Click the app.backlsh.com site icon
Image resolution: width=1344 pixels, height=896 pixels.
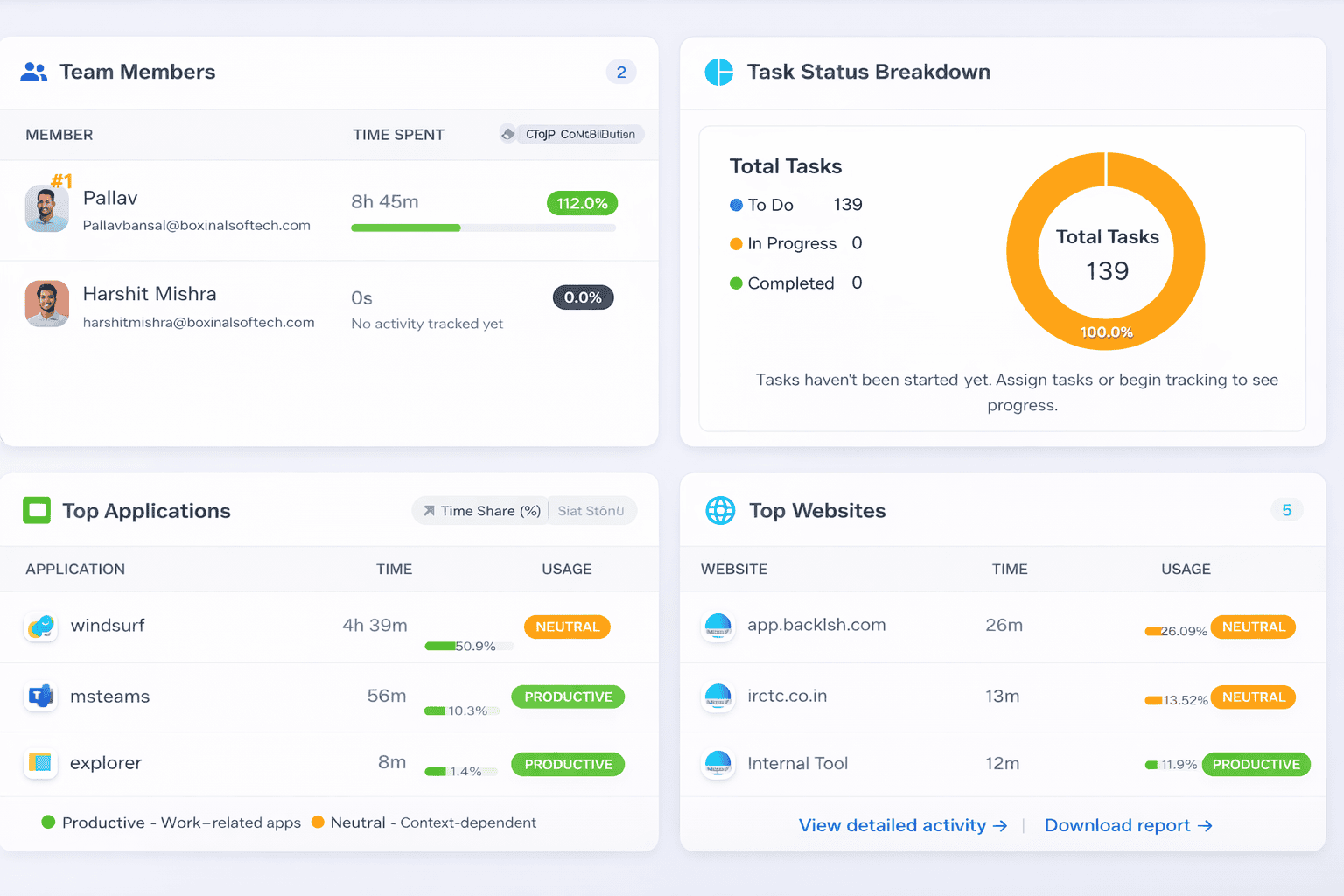[718, 626]
